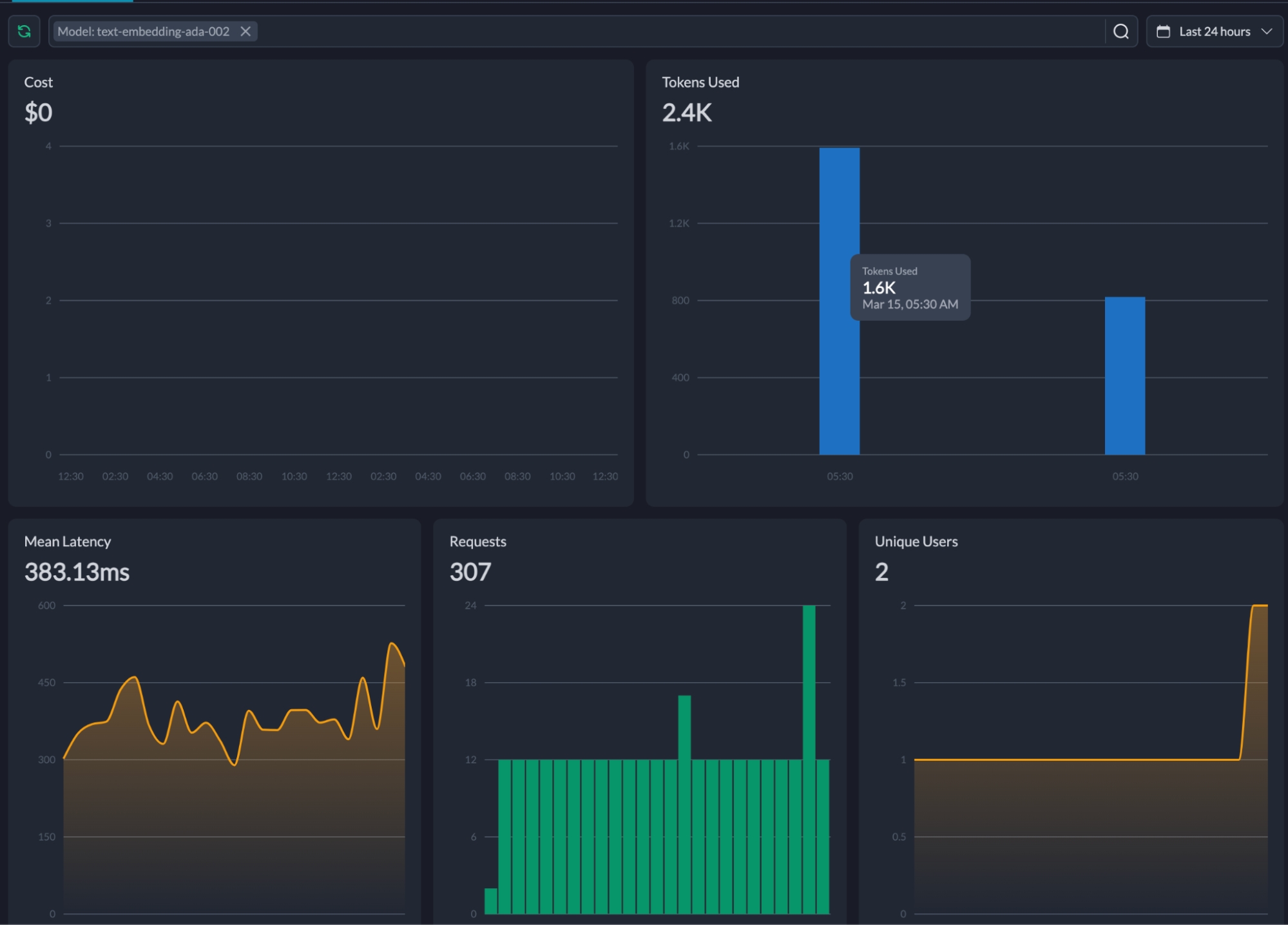Image resolution: width=1288 pixels, height=925 pixels.
Task: Click the shorter blue Tokens Used bar
Action: 1124,376
